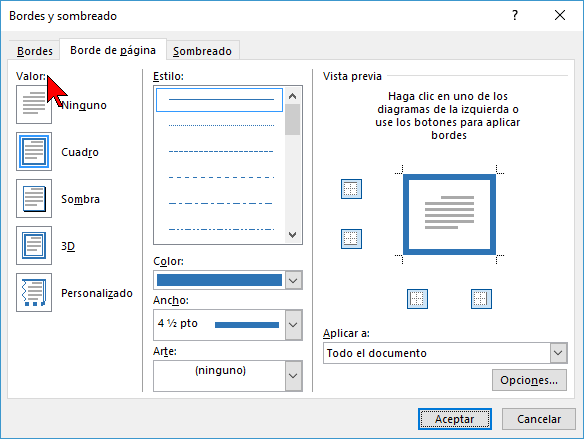The image size is (584, 439).
Task: Click the 3D label
Action: tap(68, 246)
